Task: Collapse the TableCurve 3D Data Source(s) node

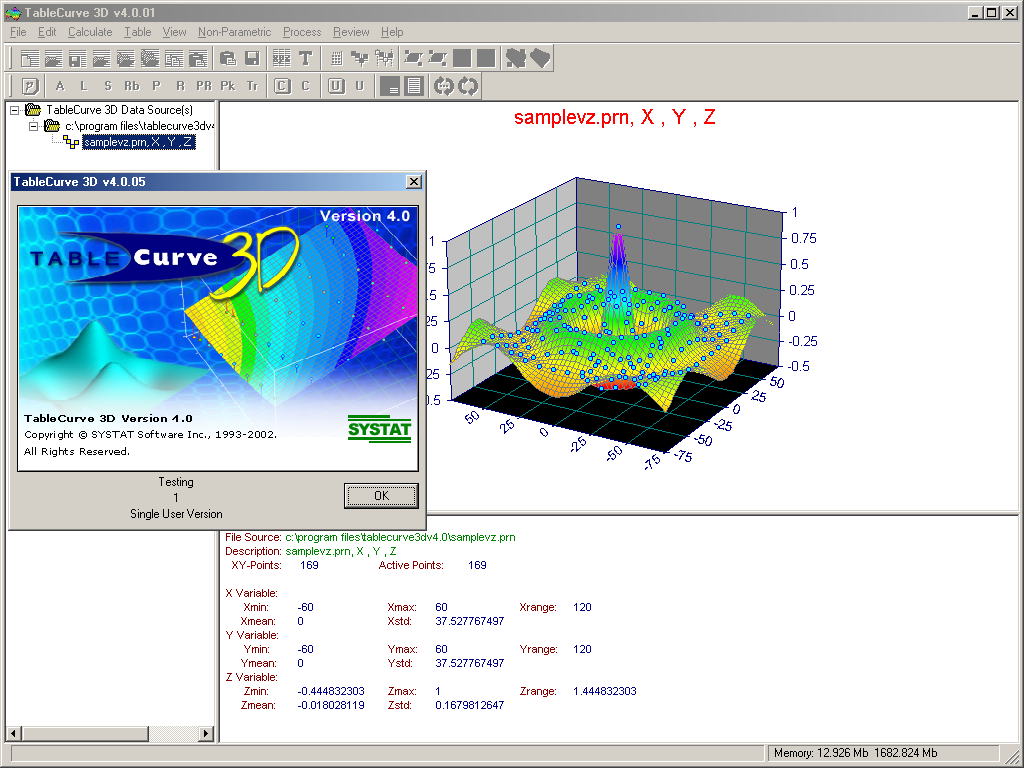Action: [15, 110]
